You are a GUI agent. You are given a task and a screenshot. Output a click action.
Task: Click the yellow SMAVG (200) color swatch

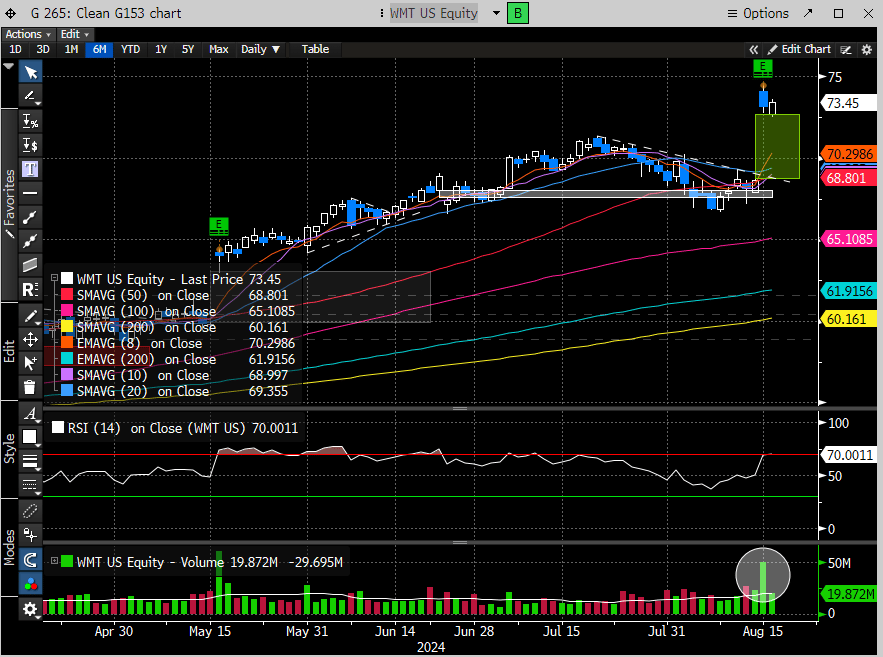(67, 327)
